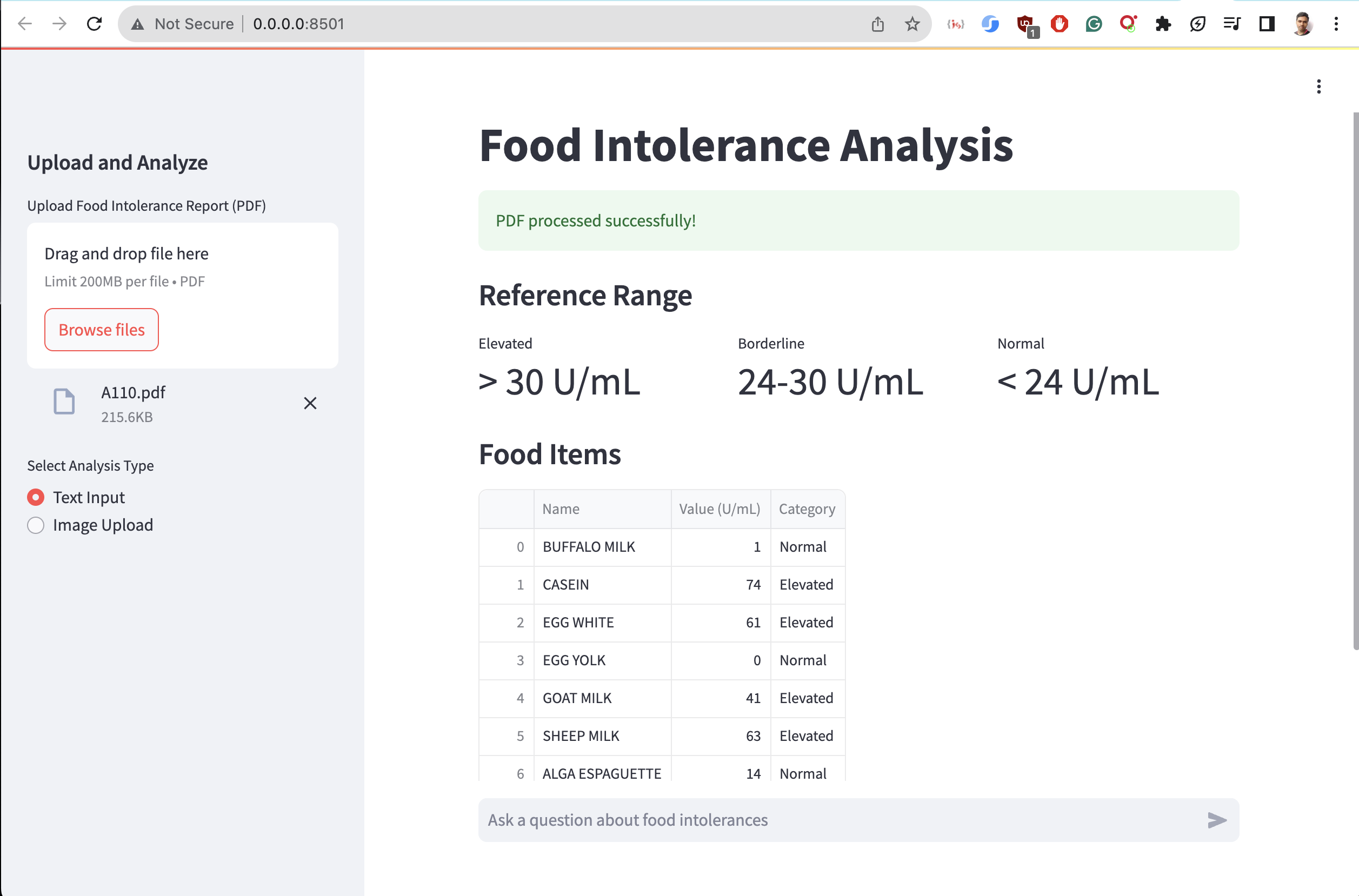This screenshot has height=896, width=1359.
Task: Sort table by Category column header
Action: pos(807,509)
